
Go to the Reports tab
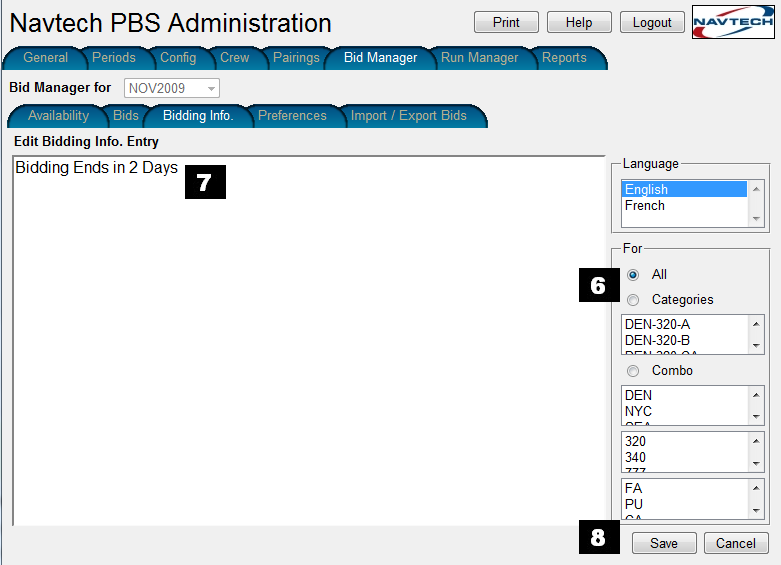tap(564, 58)
